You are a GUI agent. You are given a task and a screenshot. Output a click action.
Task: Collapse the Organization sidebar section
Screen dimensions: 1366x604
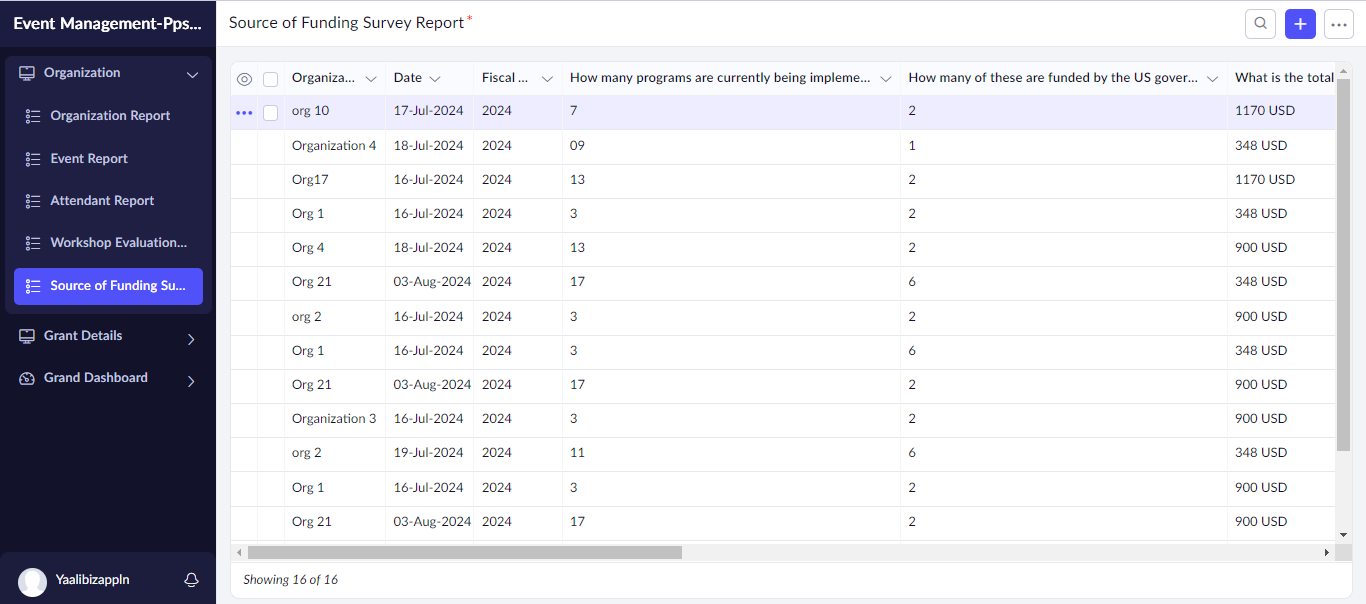coord(193,74)
